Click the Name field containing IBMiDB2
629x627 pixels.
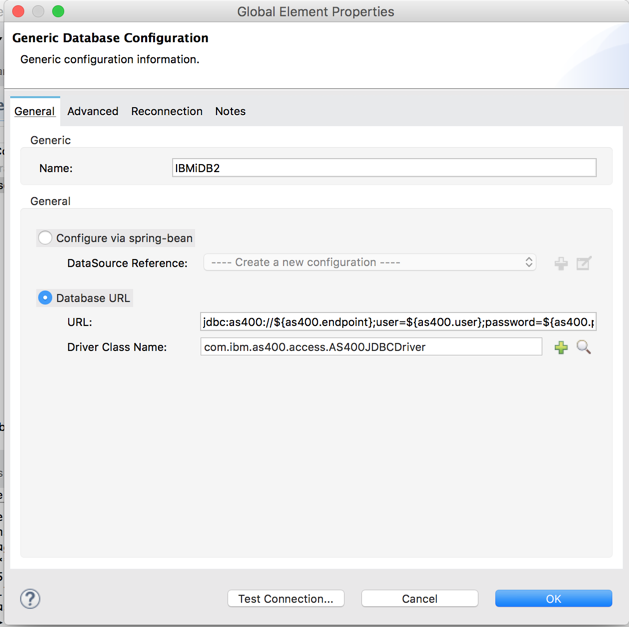click(384, 168)
